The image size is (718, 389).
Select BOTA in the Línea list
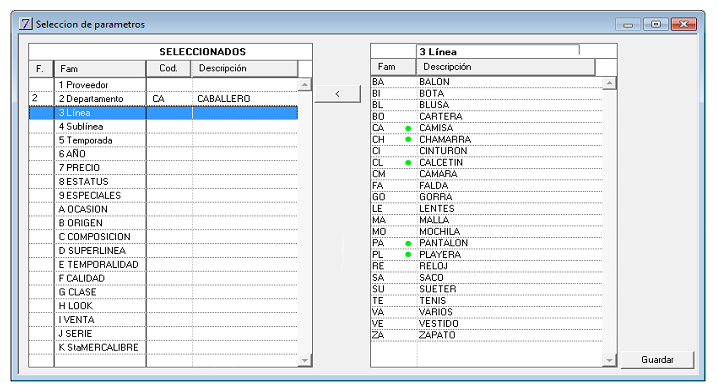click(x=487, y=93)
